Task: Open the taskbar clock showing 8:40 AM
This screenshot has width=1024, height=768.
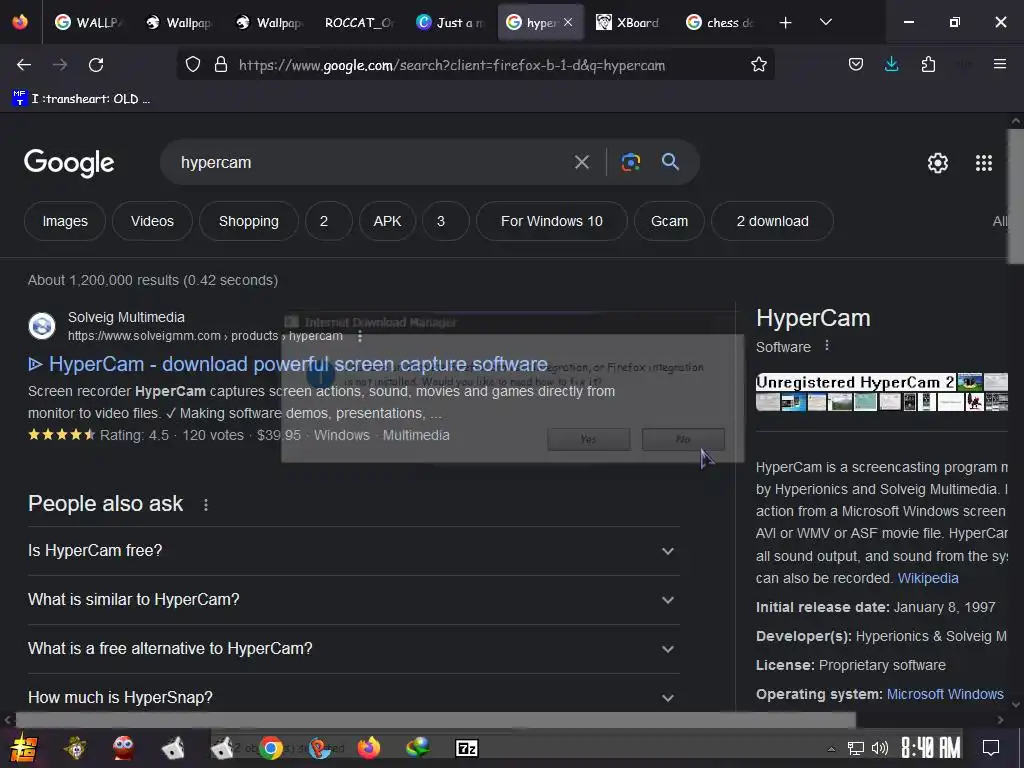Action: click(x=931, y=748)
